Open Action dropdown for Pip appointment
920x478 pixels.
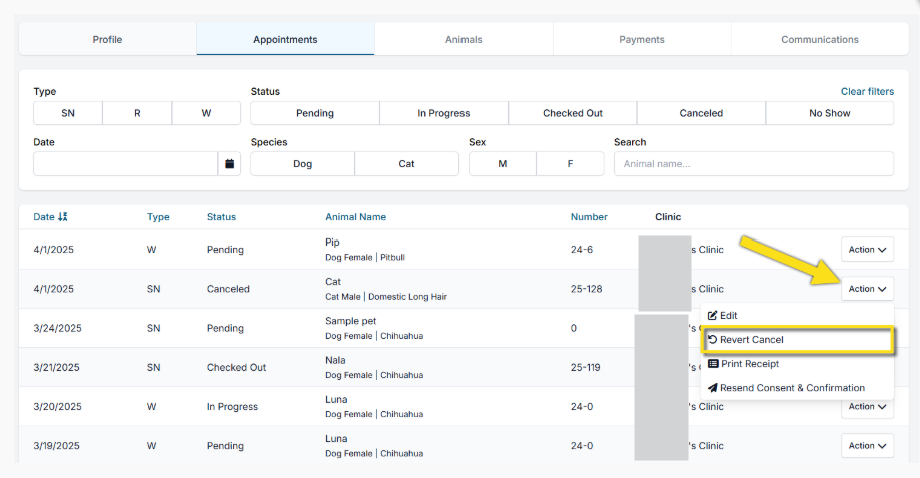pyautogui.click(x=867, y=250)
